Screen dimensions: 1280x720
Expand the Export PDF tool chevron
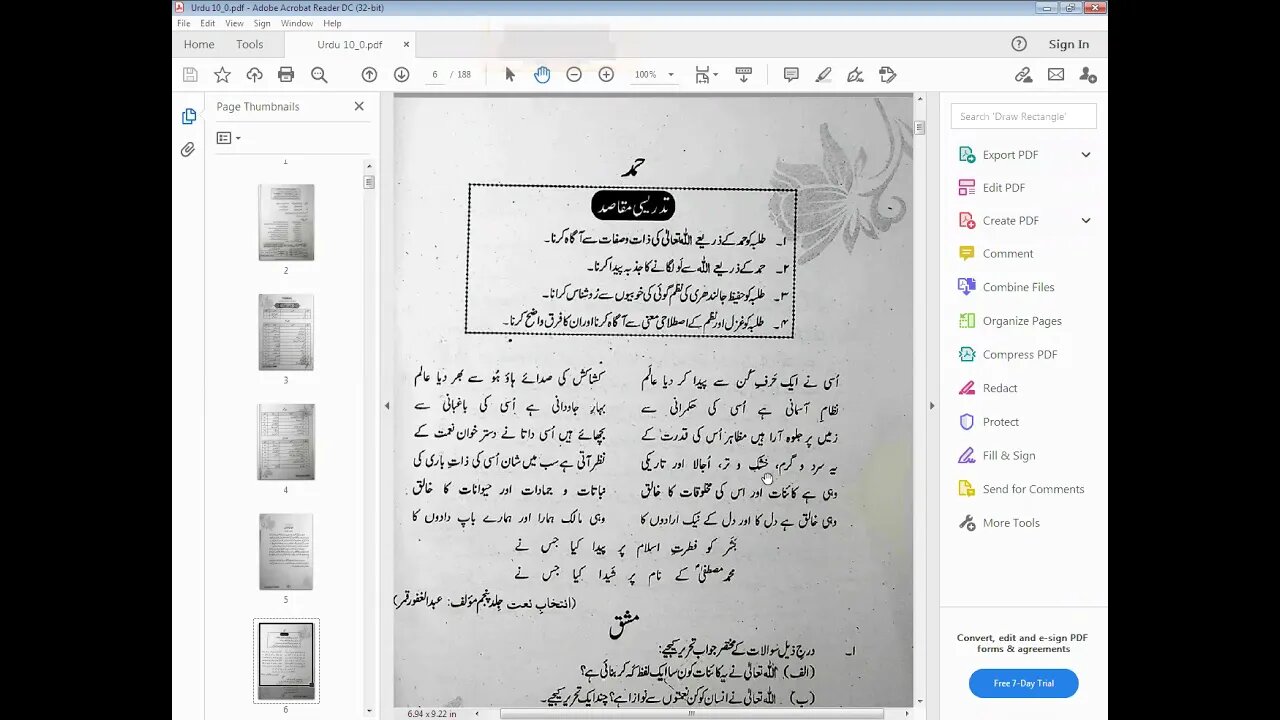point(1086,155)
